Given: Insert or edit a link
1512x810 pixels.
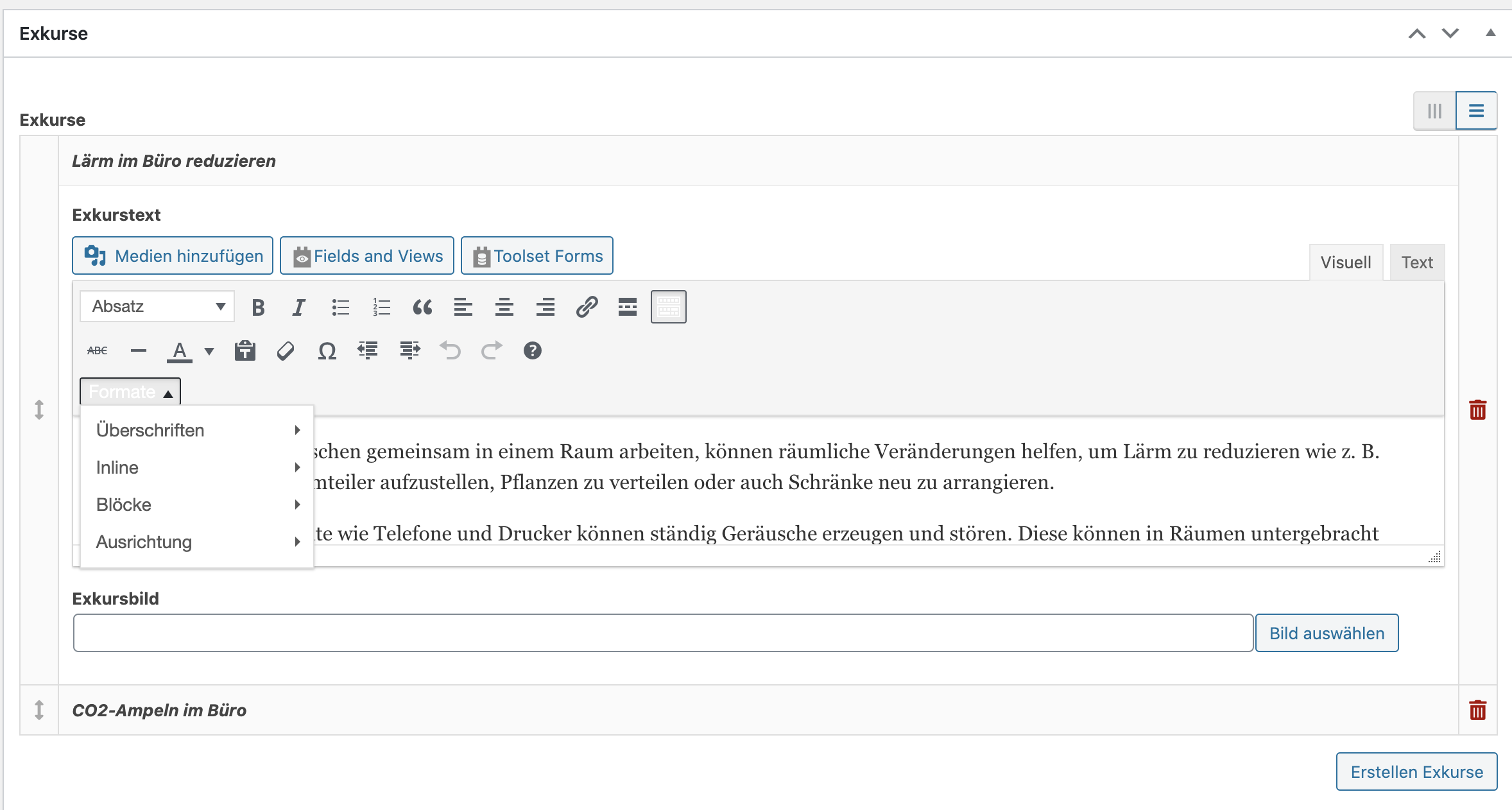Looking at the screenshot, I should 587,307.
